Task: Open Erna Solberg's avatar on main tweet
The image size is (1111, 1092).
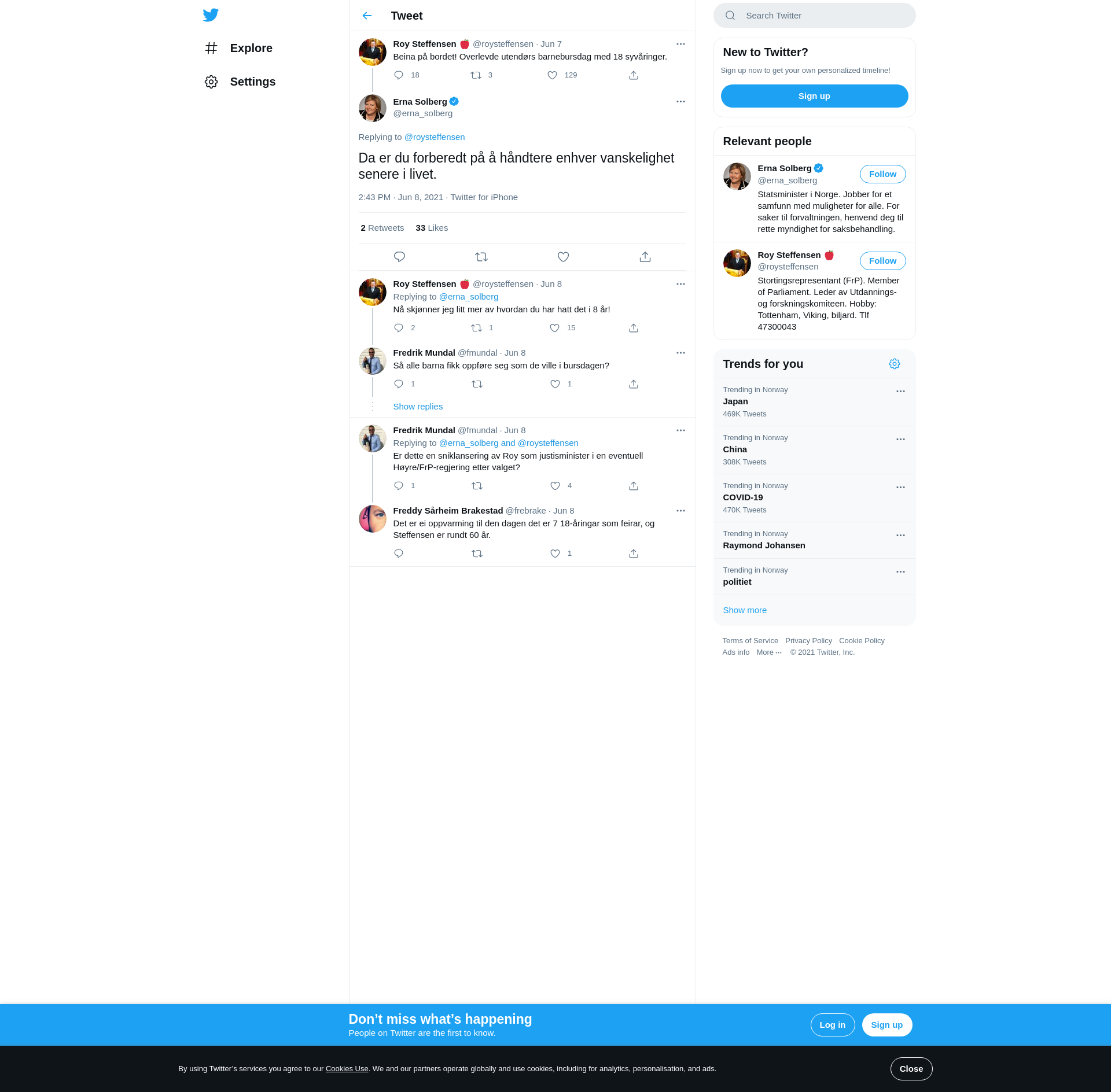Action: (x=373, y=109)
